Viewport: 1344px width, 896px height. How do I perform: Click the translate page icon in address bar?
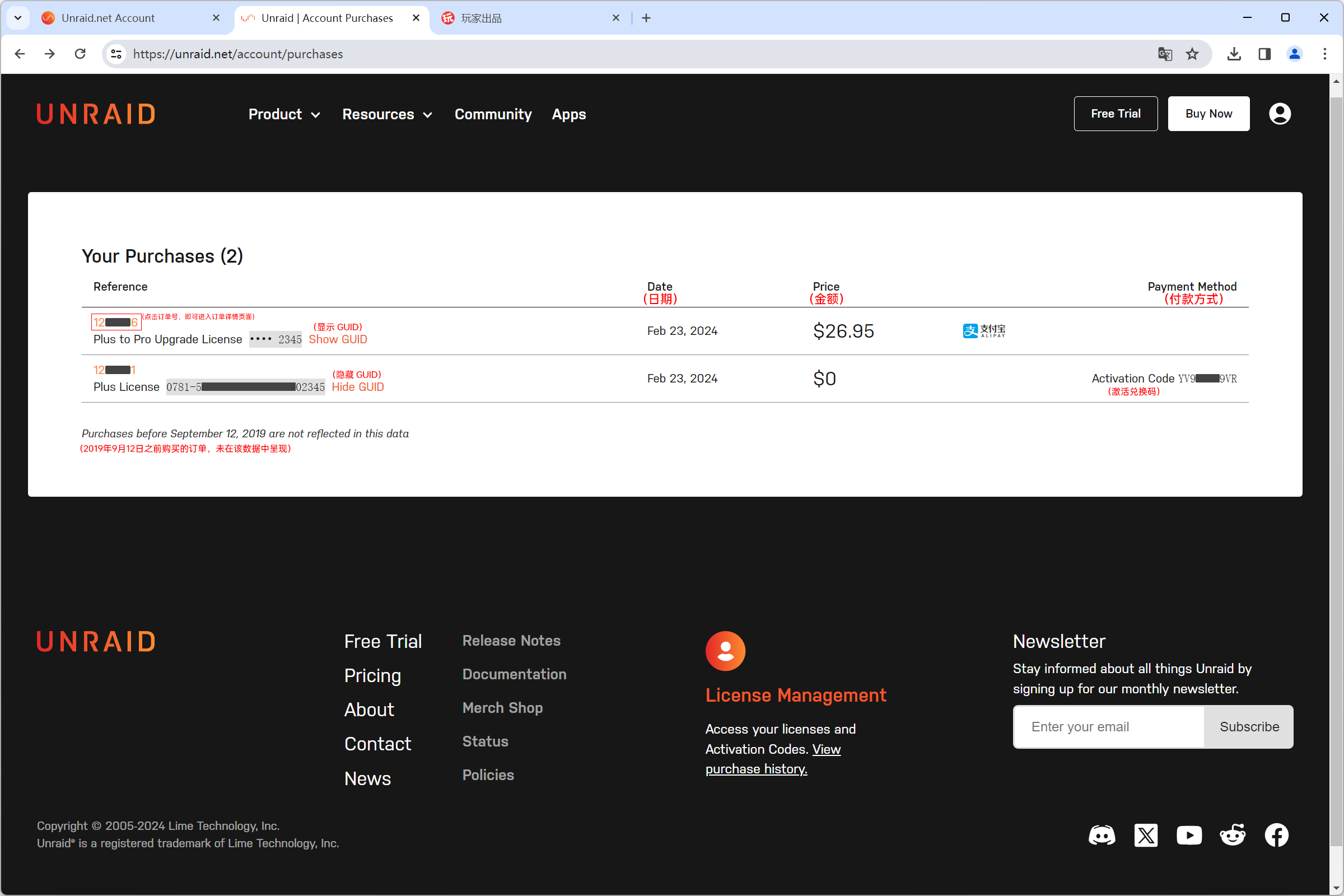click(x=1165, y=54)
